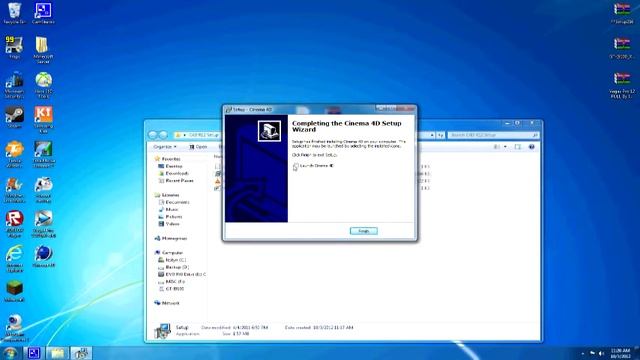Change view icon in Explorer toolbar
The width and height of the screenshot is (640, 360).
pyautogui.click(x=497, y=147)
